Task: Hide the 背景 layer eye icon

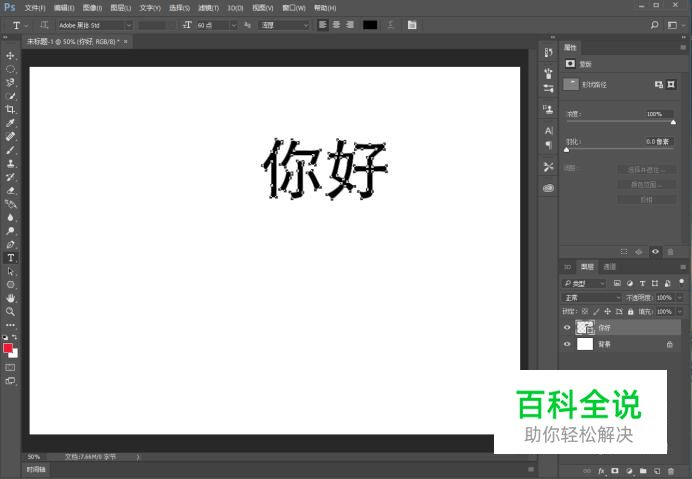Action: coord(567,344)
